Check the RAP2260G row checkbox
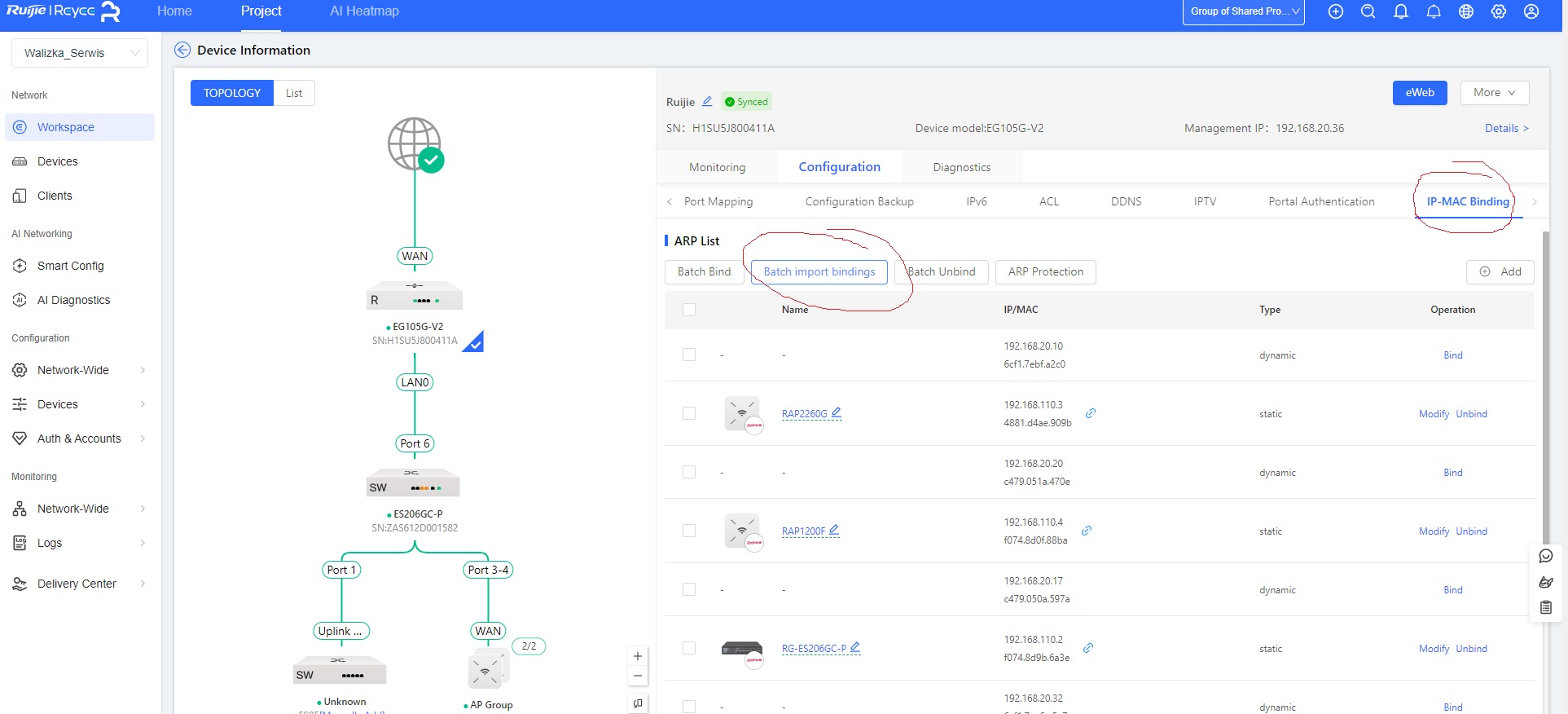Viewport: 1568px width, 714px height. [689, 413]
